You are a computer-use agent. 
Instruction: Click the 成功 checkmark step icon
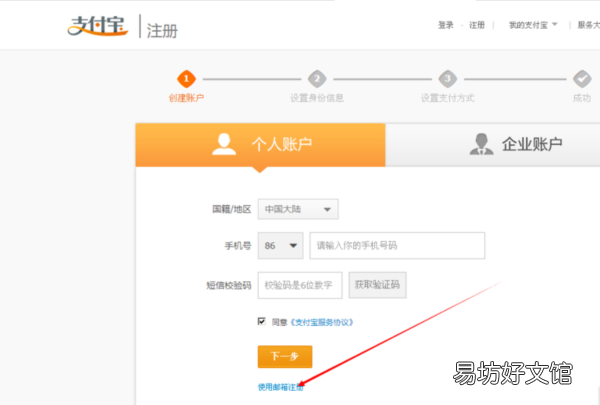click(x=582, y=79)
